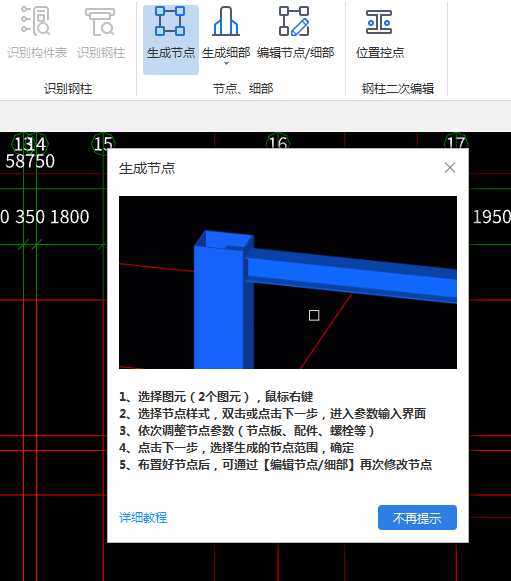Open the 编辑节点/细部 tool
The image size is (511, 581).
pos(295,33)
